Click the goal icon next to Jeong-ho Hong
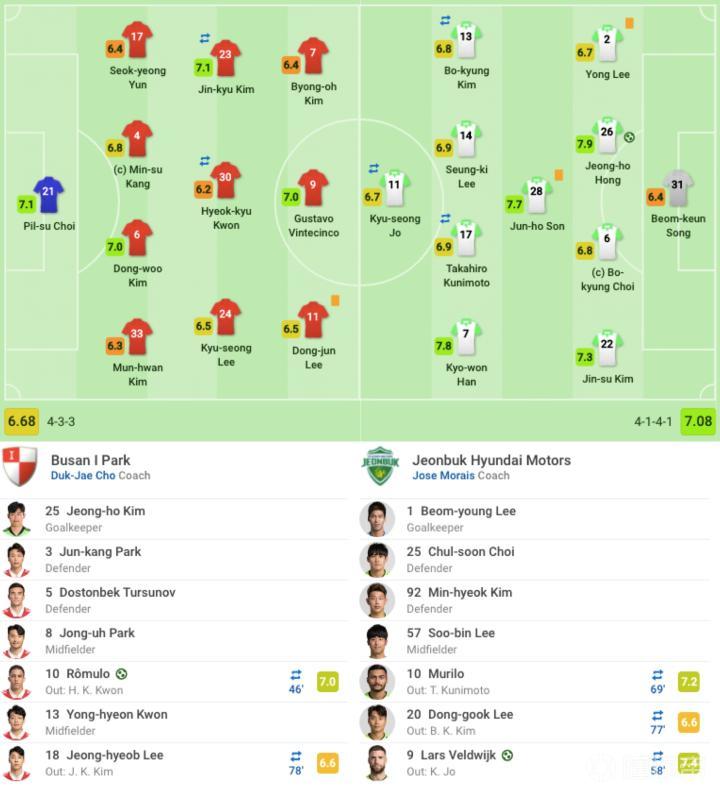This screenshot has width=720, height=792. coord(629,137)
